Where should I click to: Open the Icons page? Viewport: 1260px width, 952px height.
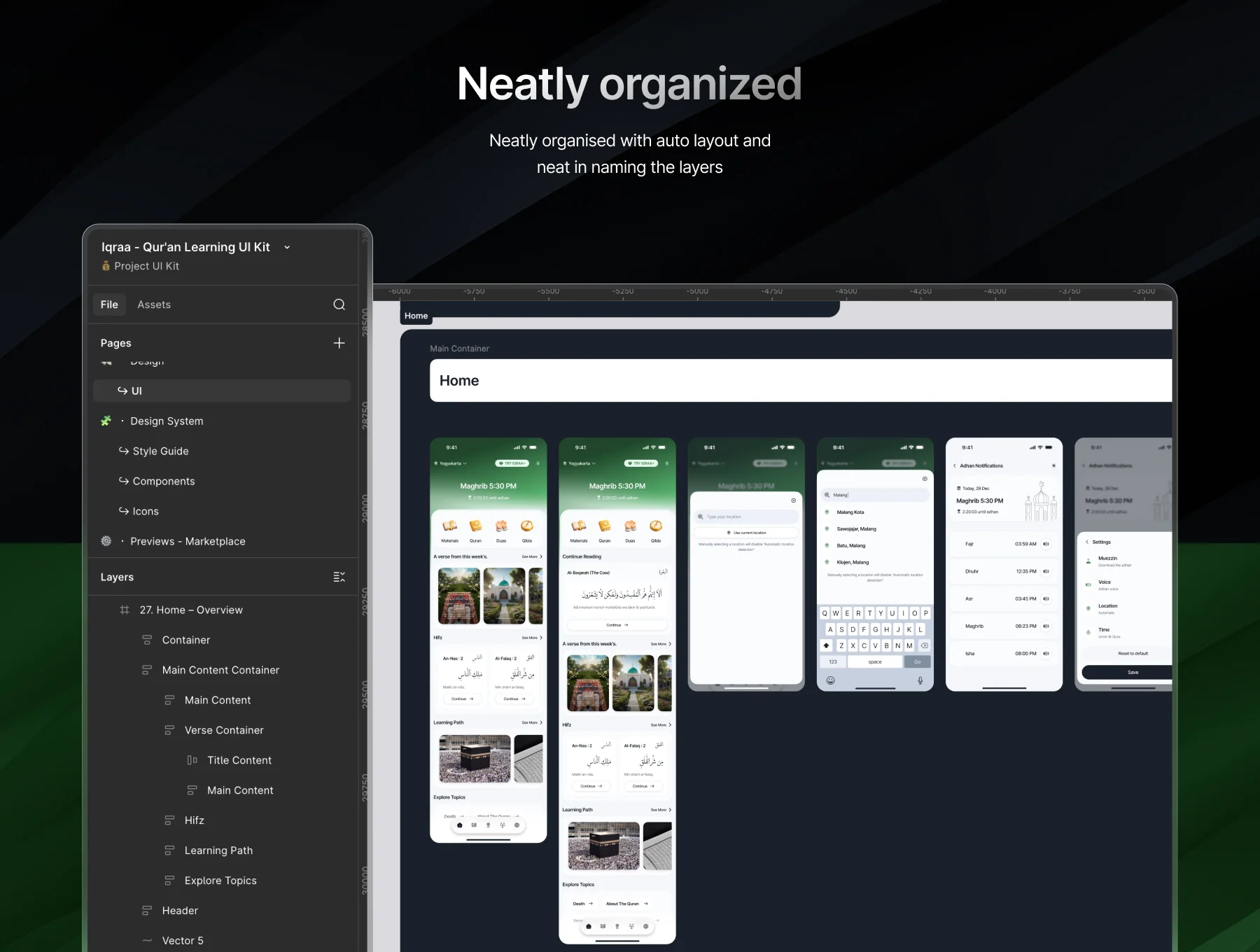(146, 511)
